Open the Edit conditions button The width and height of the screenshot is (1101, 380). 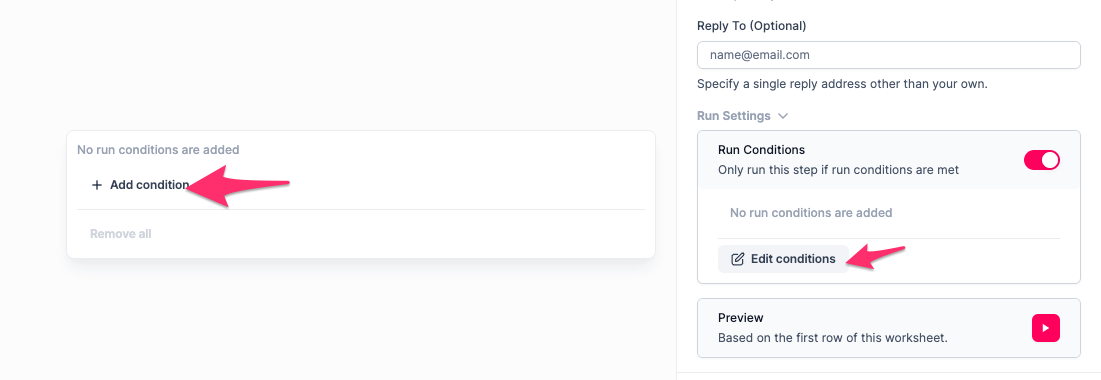point(783,259)
